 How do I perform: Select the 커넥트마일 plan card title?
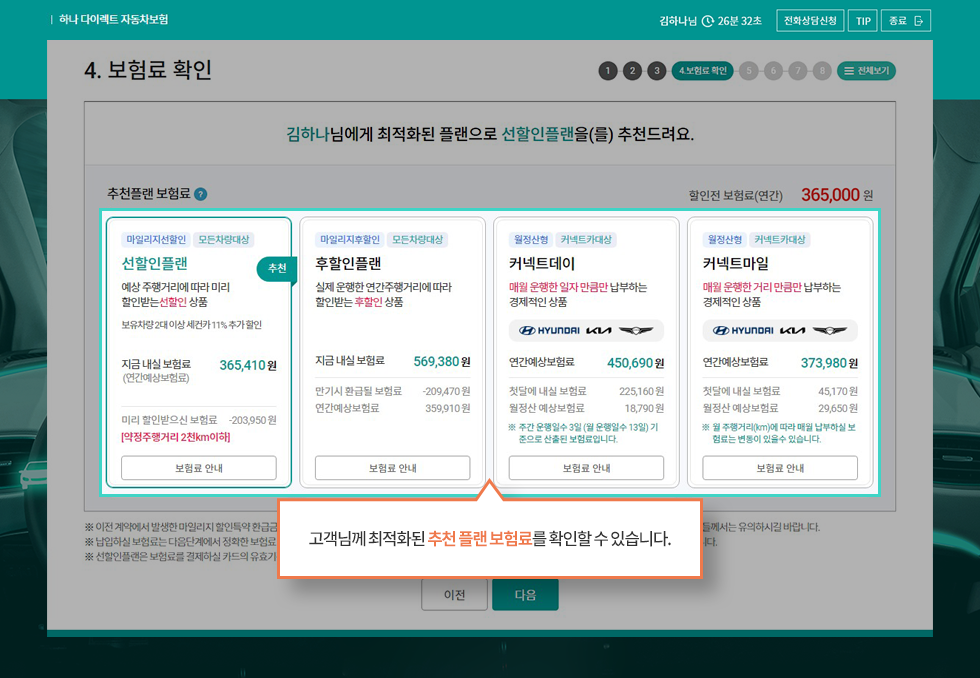(x=736, y=264)
